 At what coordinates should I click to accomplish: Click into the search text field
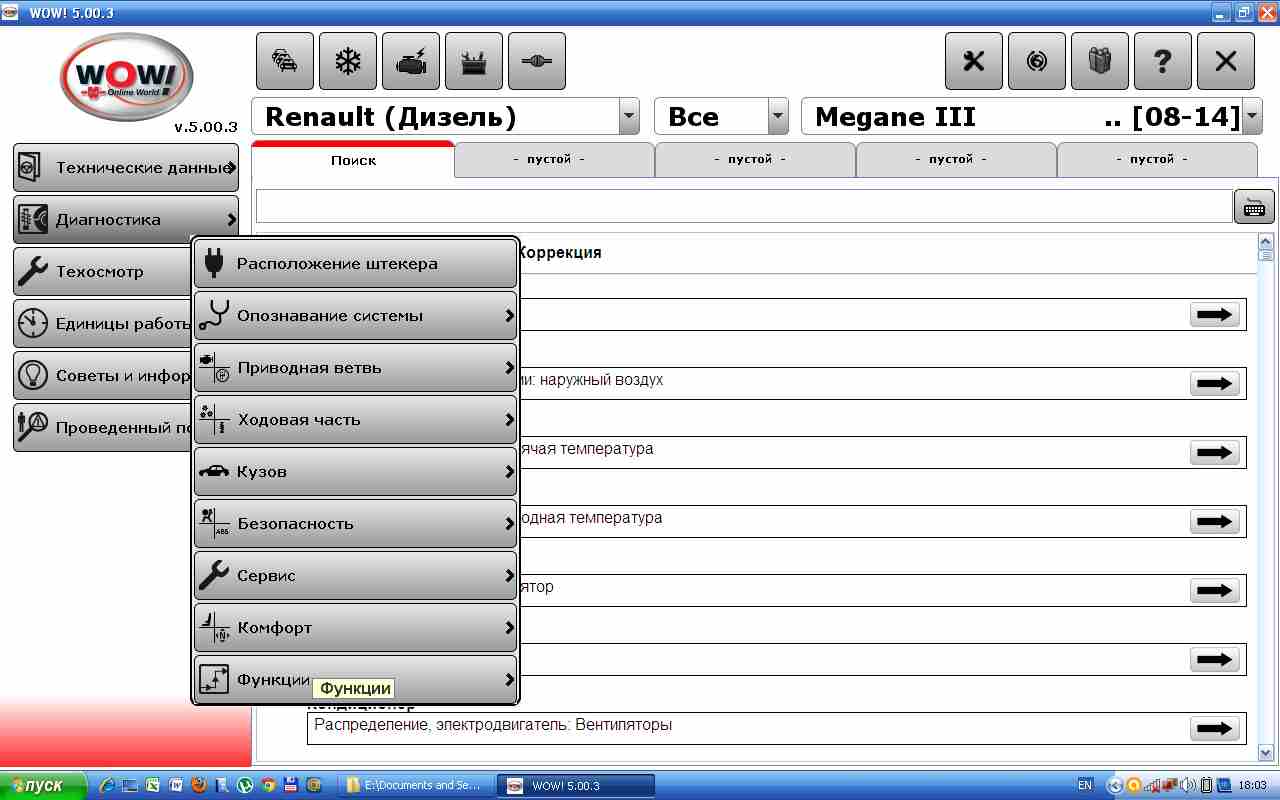click(743, 206)
